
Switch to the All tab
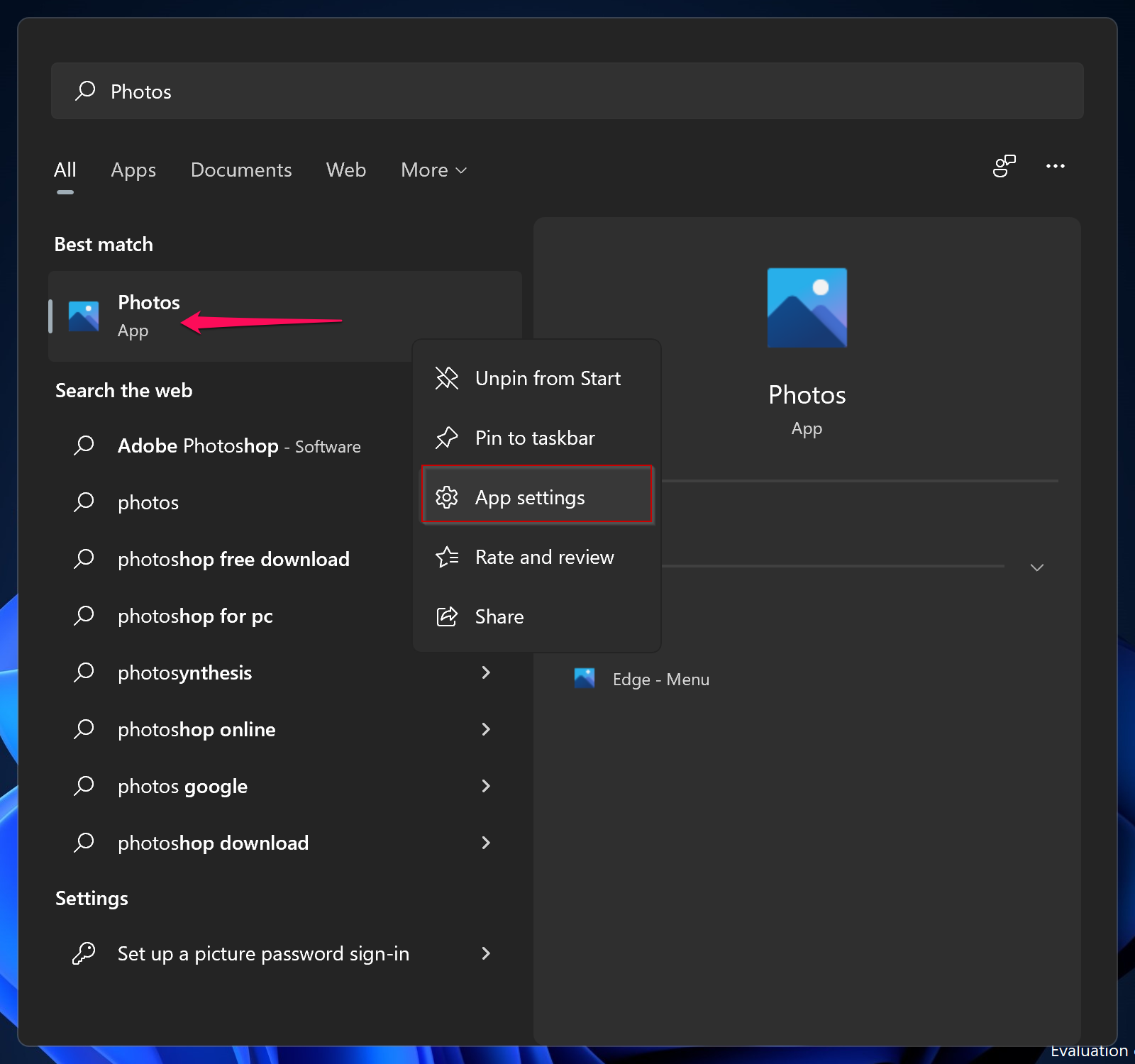[65, 170]
